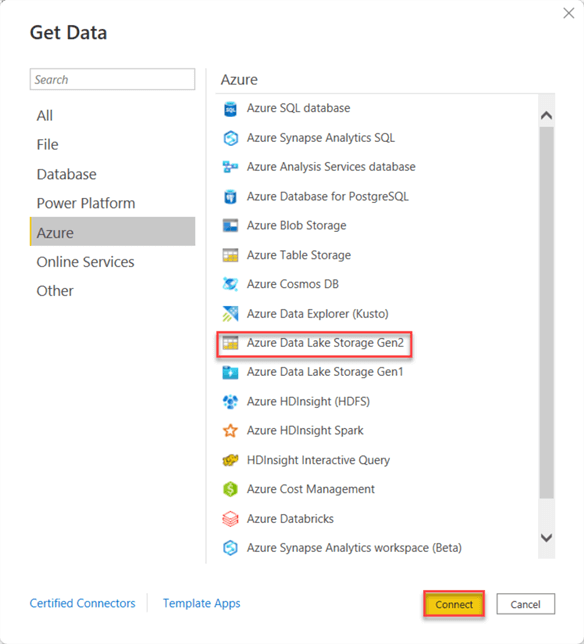Select the All category
The width and height of the screenshot is (584, 644).
pyautogui.click(x=113, y=115)
